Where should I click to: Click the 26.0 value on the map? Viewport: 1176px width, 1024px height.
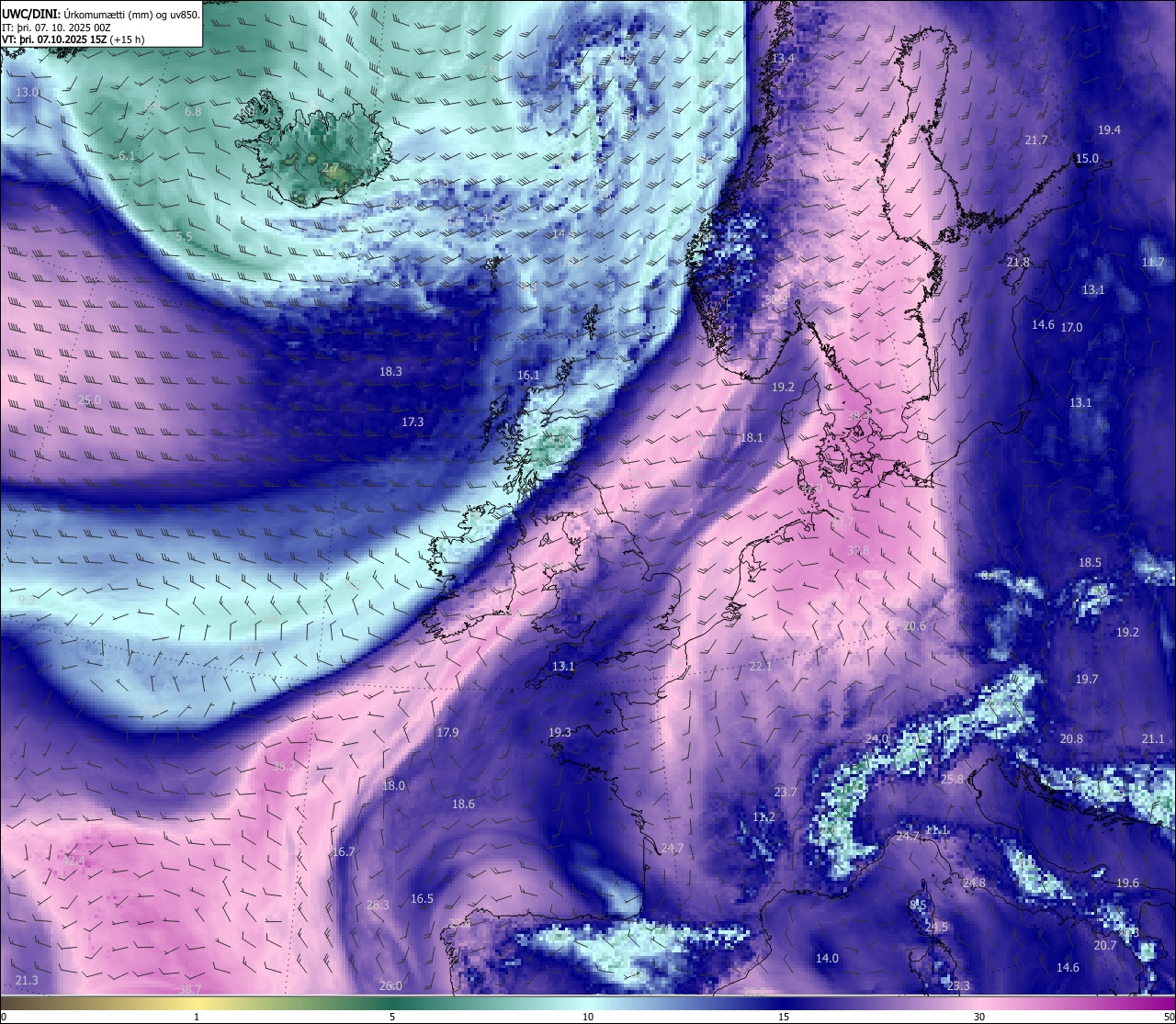tap(390, 986)
